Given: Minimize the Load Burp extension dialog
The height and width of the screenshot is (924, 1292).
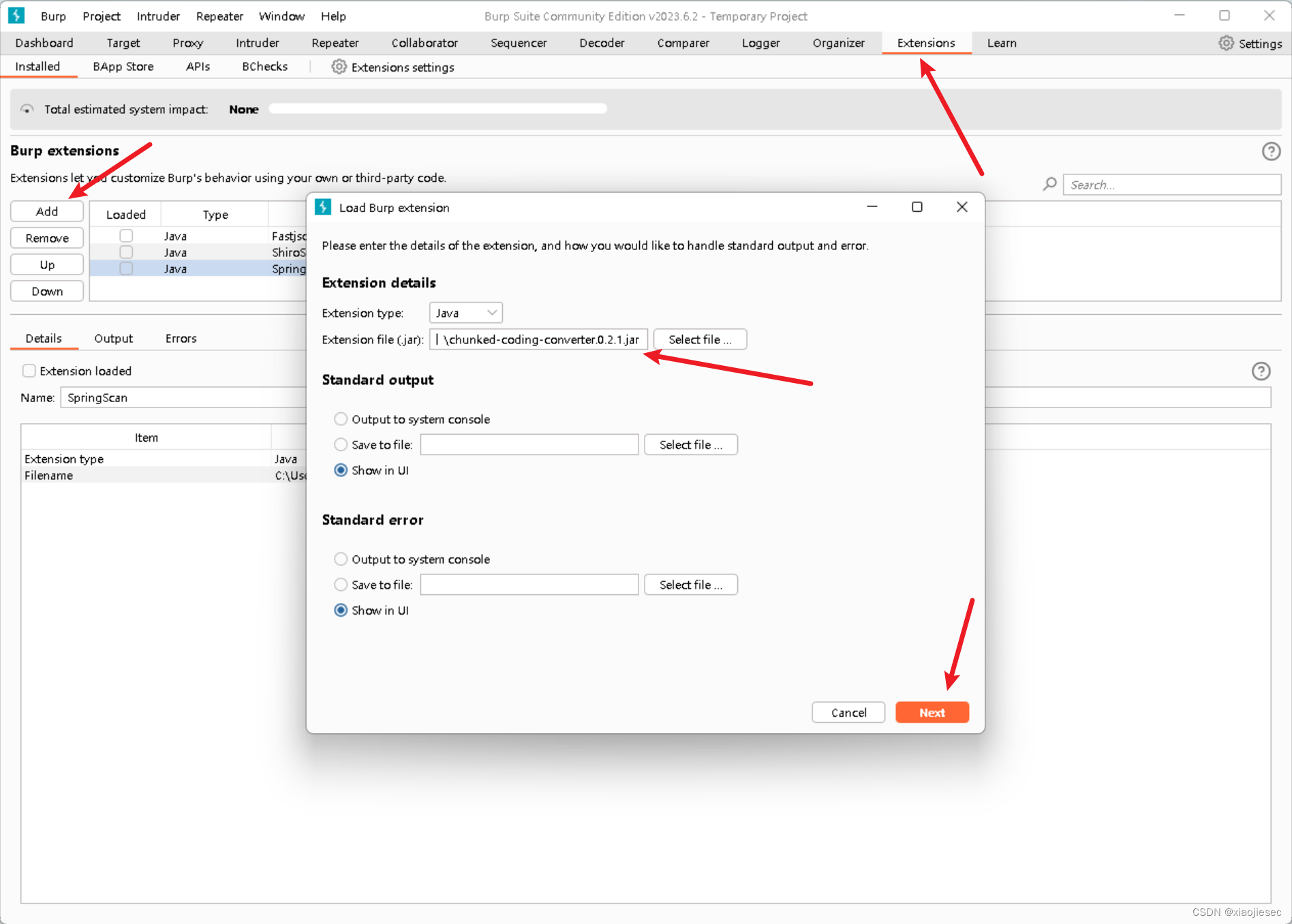Looking at the screenshot, I should [x=872, y=206].
